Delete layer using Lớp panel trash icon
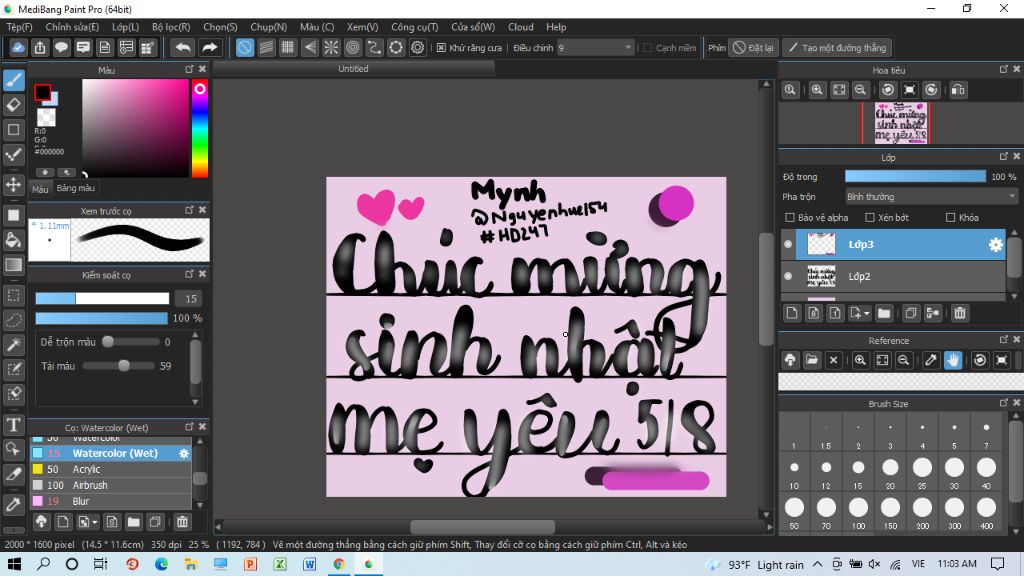Screen dimensions: 1024x576 click(959, 313)
